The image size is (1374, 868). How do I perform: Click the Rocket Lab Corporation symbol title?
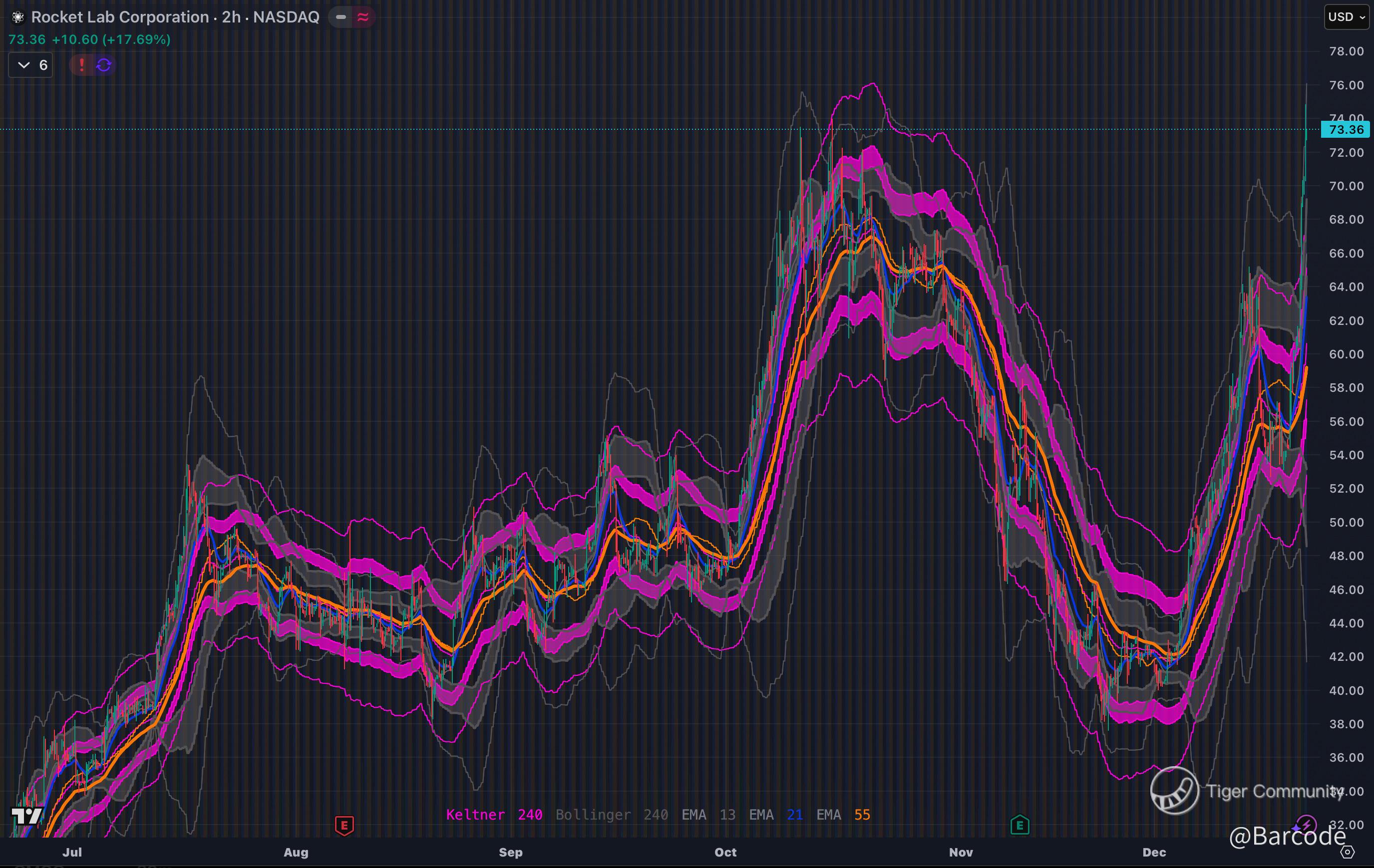(175, 17)
